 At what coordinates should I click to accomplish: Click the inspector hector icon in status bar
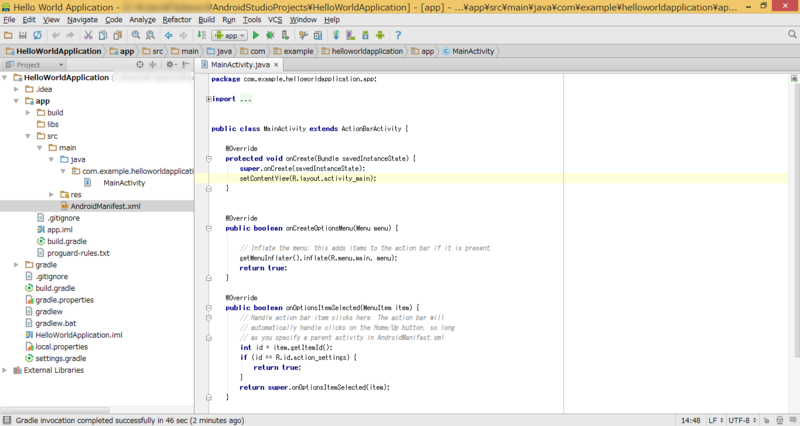tap(780, 420)
